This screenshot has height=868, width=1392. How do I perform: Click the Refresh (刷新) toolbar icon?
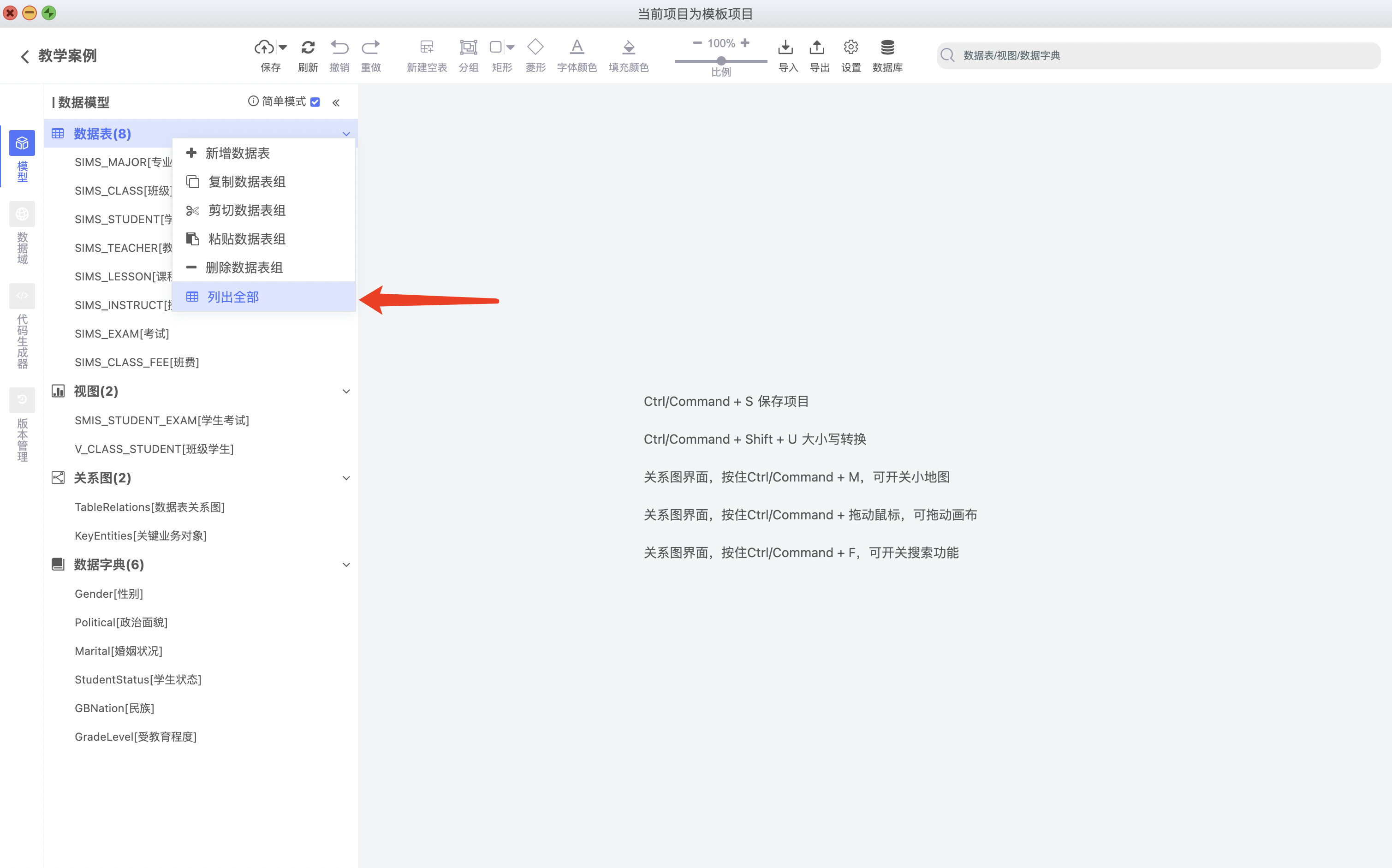coord(308,48)
